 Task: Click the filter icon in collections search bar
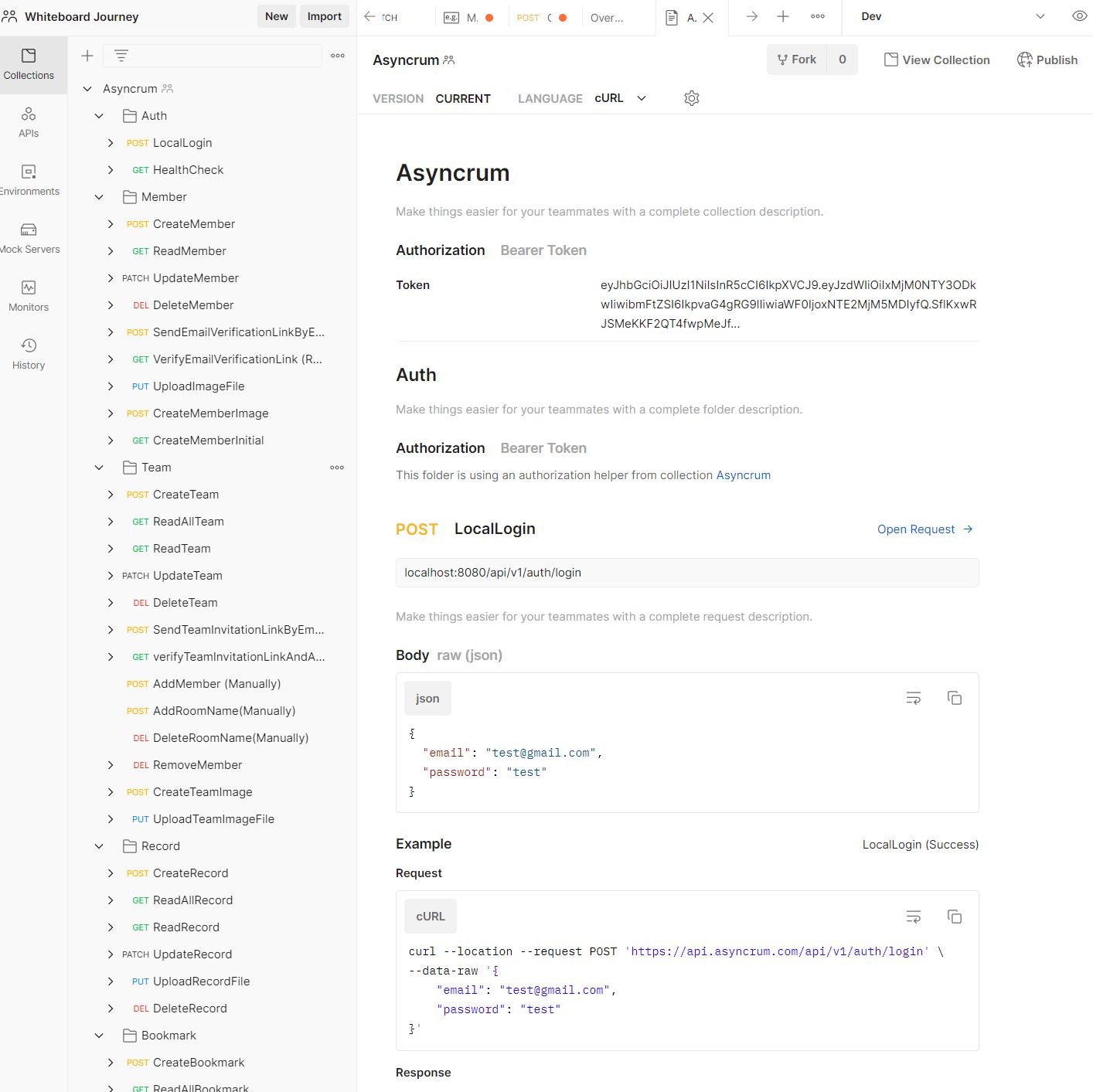point(121,56)
